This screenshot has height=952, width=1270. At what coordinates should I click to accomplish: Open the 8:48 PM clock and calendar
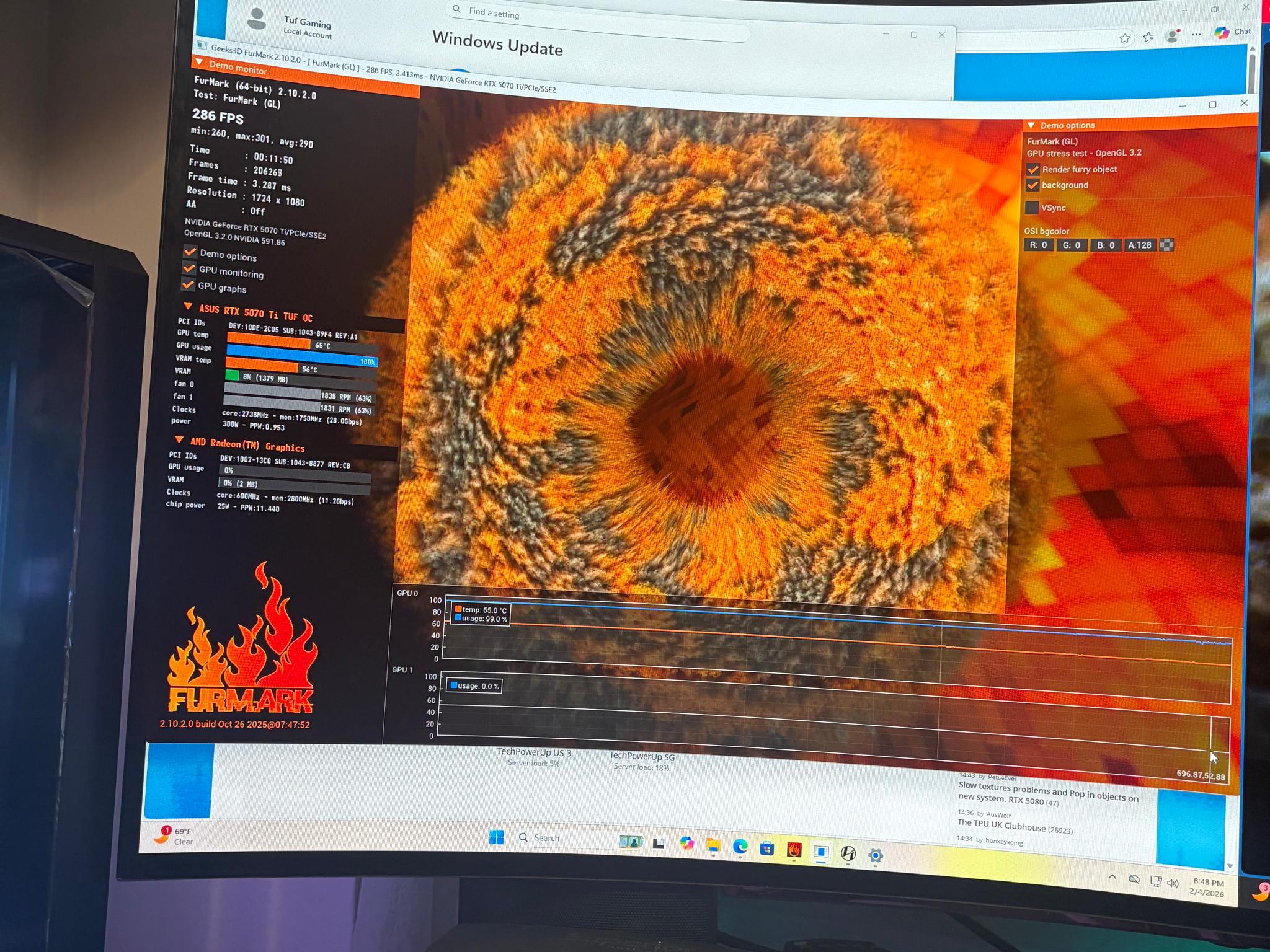pyautogui.click(x=1208, y=888)
